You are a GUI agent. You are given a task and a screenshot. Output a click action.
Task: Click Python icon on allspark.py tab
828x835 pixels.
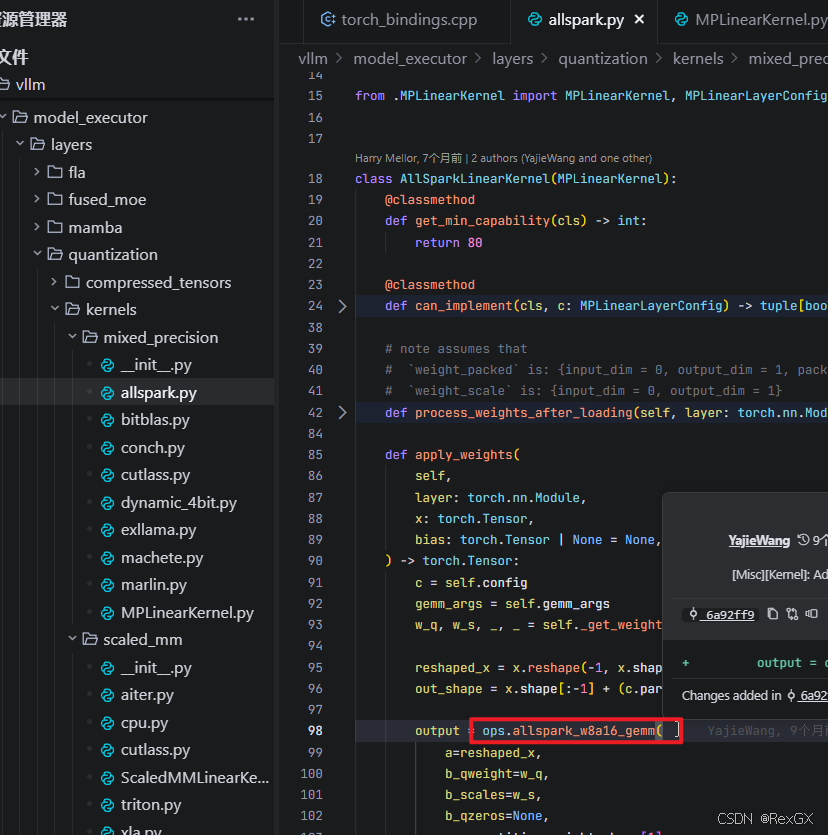pyautogui.click(x=535, y=20)
